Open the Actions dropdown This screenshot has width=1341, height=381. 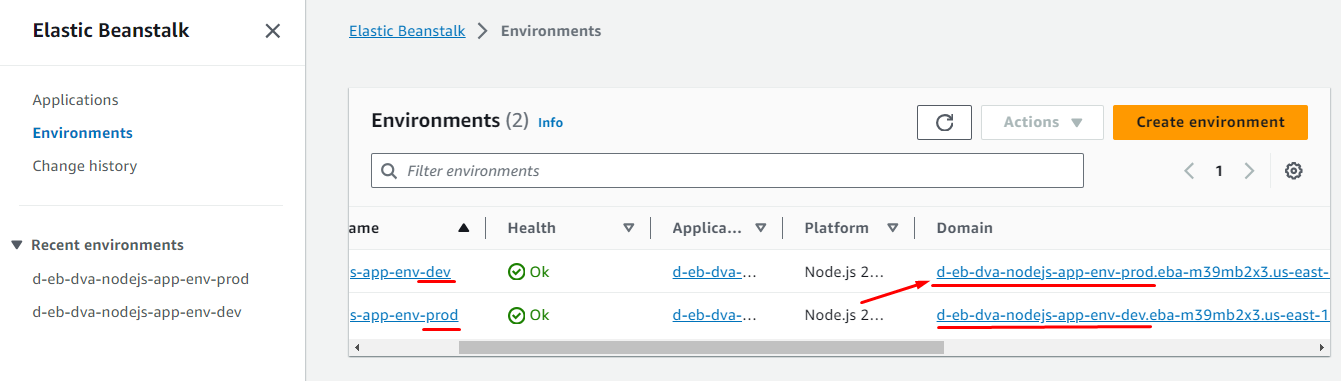[1042, 122]
